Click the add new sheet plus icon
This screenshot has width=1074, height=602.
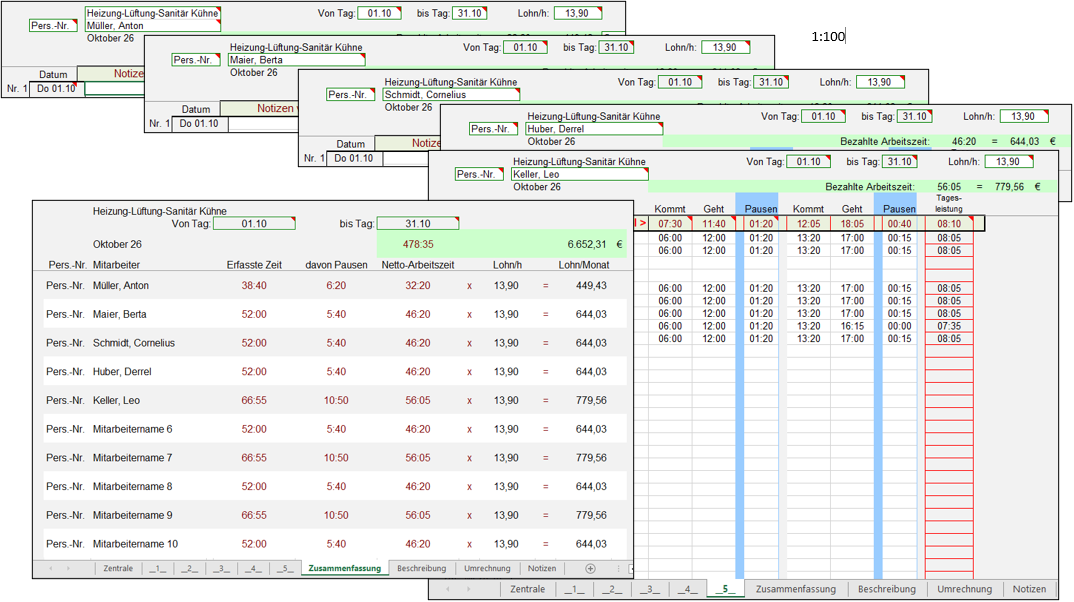590,568
